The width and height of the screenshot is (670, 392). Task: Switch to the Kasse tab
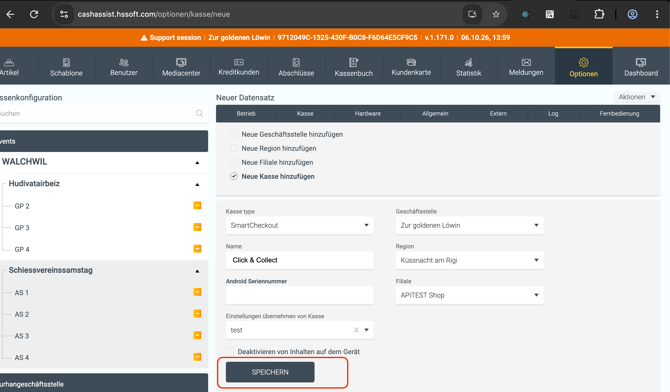tap(305, 114)
